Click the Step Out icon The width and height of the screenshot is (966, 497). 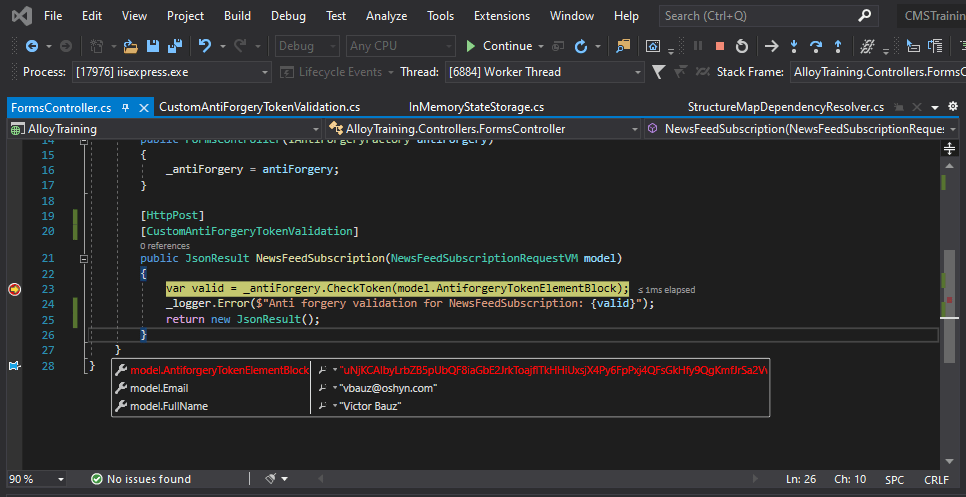838,46
